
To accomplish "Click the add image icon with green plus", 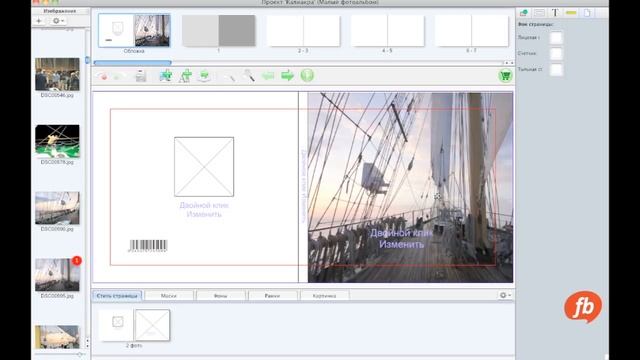I will (166, 76).
